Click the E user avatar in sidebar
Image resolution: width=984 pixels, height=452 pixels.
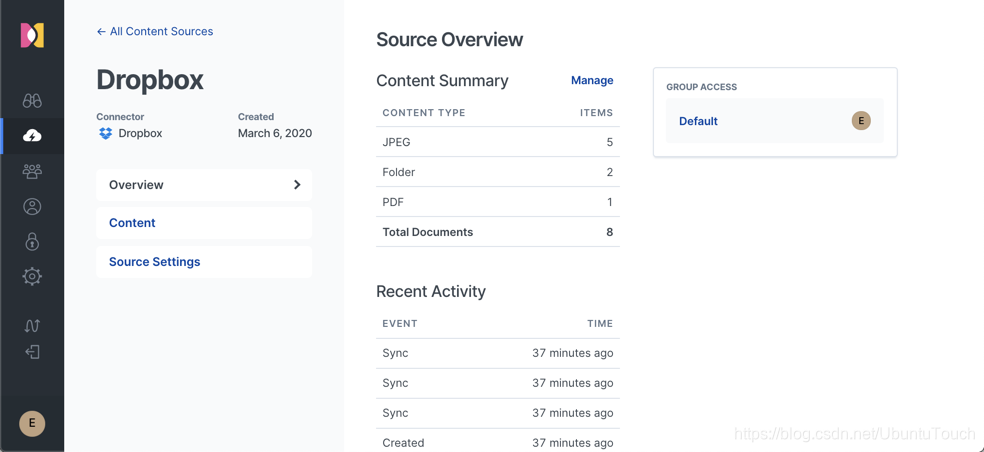click(32, 424)
